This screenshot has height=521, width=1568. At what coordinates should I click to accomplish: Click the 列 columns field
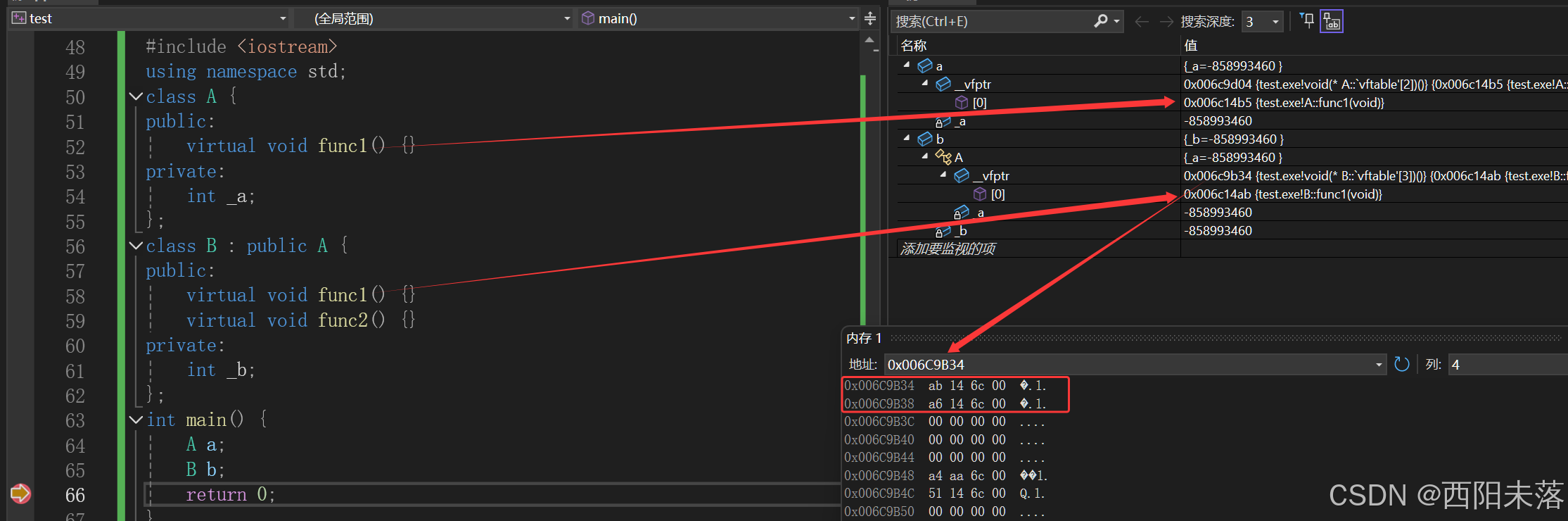[x=1508, y=365]
